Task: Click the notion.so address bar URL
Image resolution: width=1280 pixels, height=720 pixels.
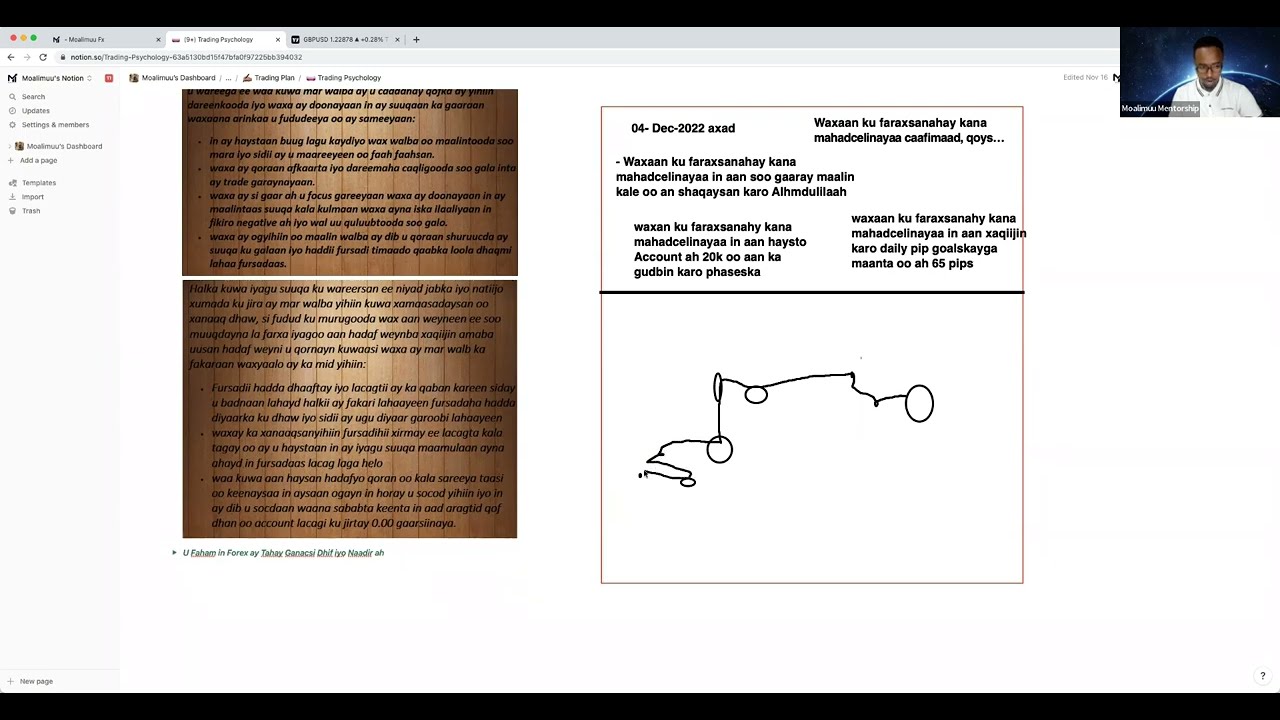Action: 186,57
